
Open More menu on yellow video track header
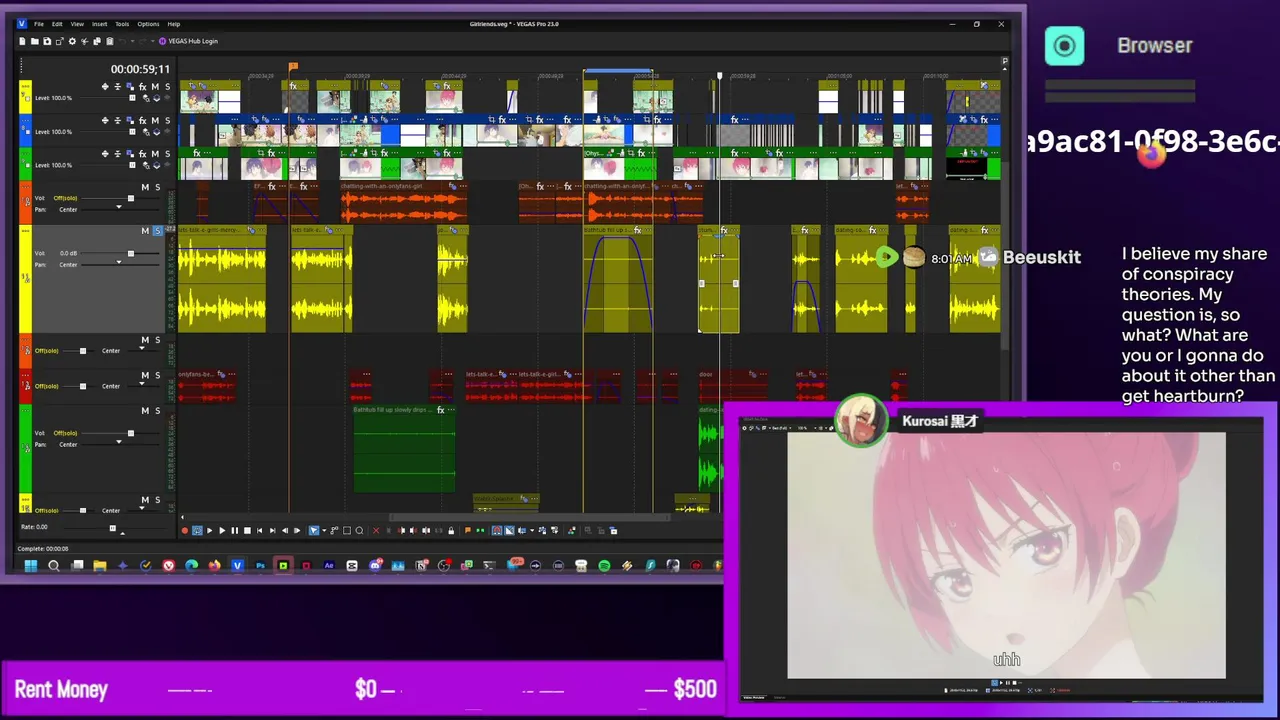(x=25, y=86)
